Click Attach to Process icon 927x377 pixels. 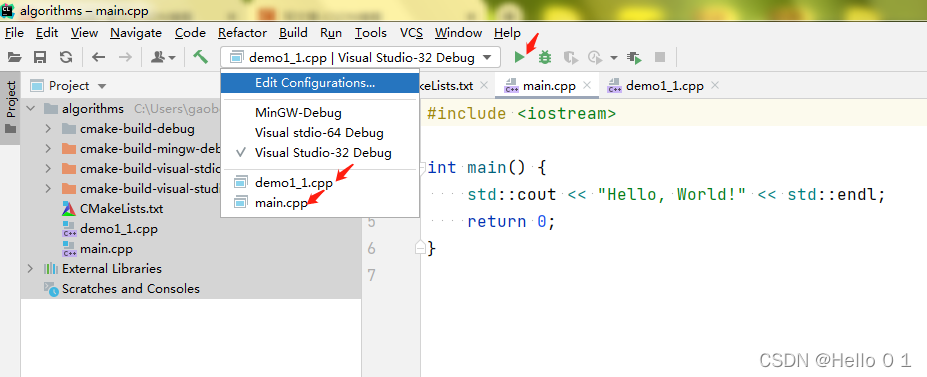[x=635, y=57]
